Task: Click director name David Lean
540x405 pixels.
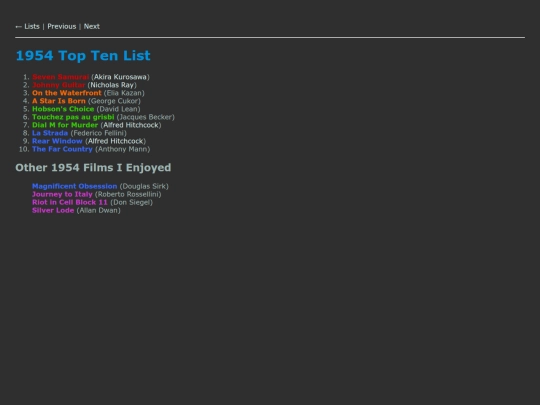Action: click(118, 109)
